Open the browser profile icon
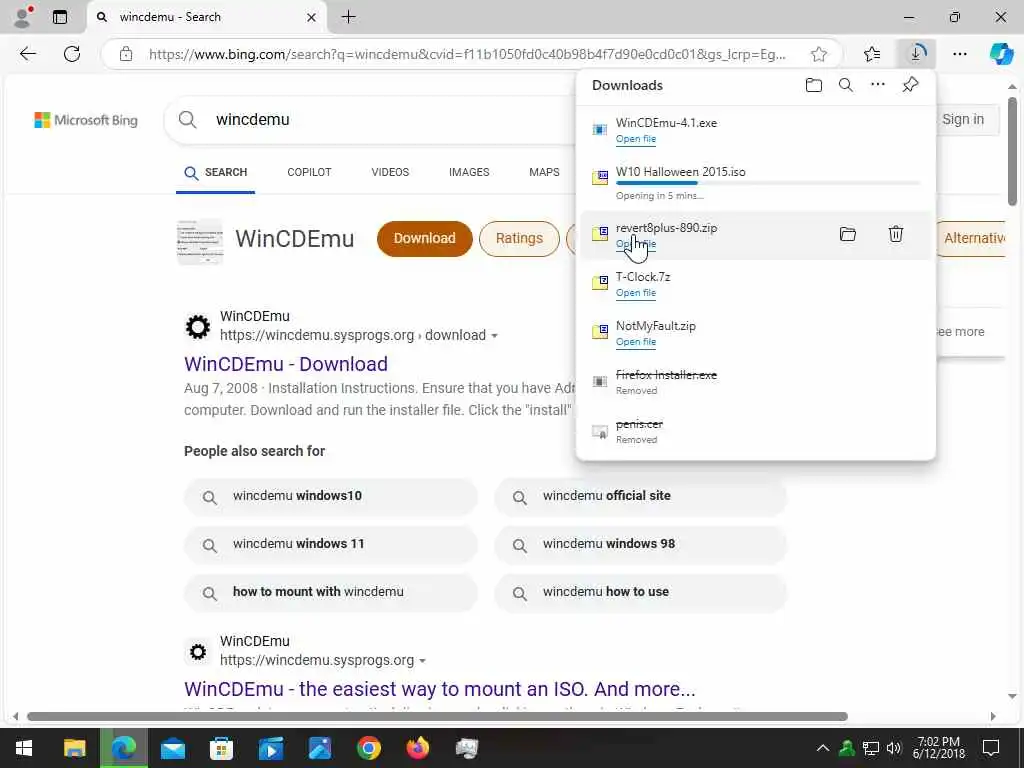Viewport: 1024px width, 768px height. (x=23, y=17)
